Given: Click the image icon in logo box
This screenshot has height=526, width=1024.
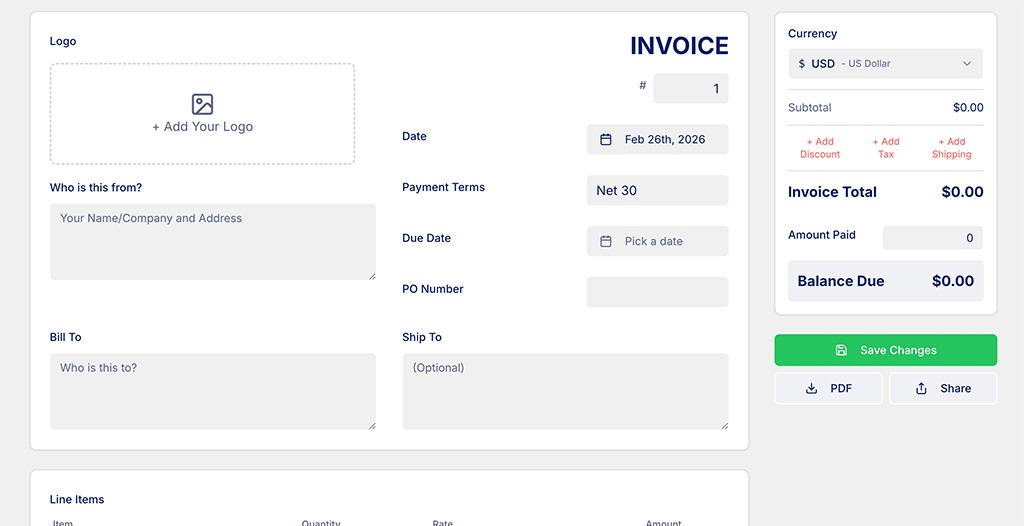Looking at the screenshot, I should [x=202, y=105].
